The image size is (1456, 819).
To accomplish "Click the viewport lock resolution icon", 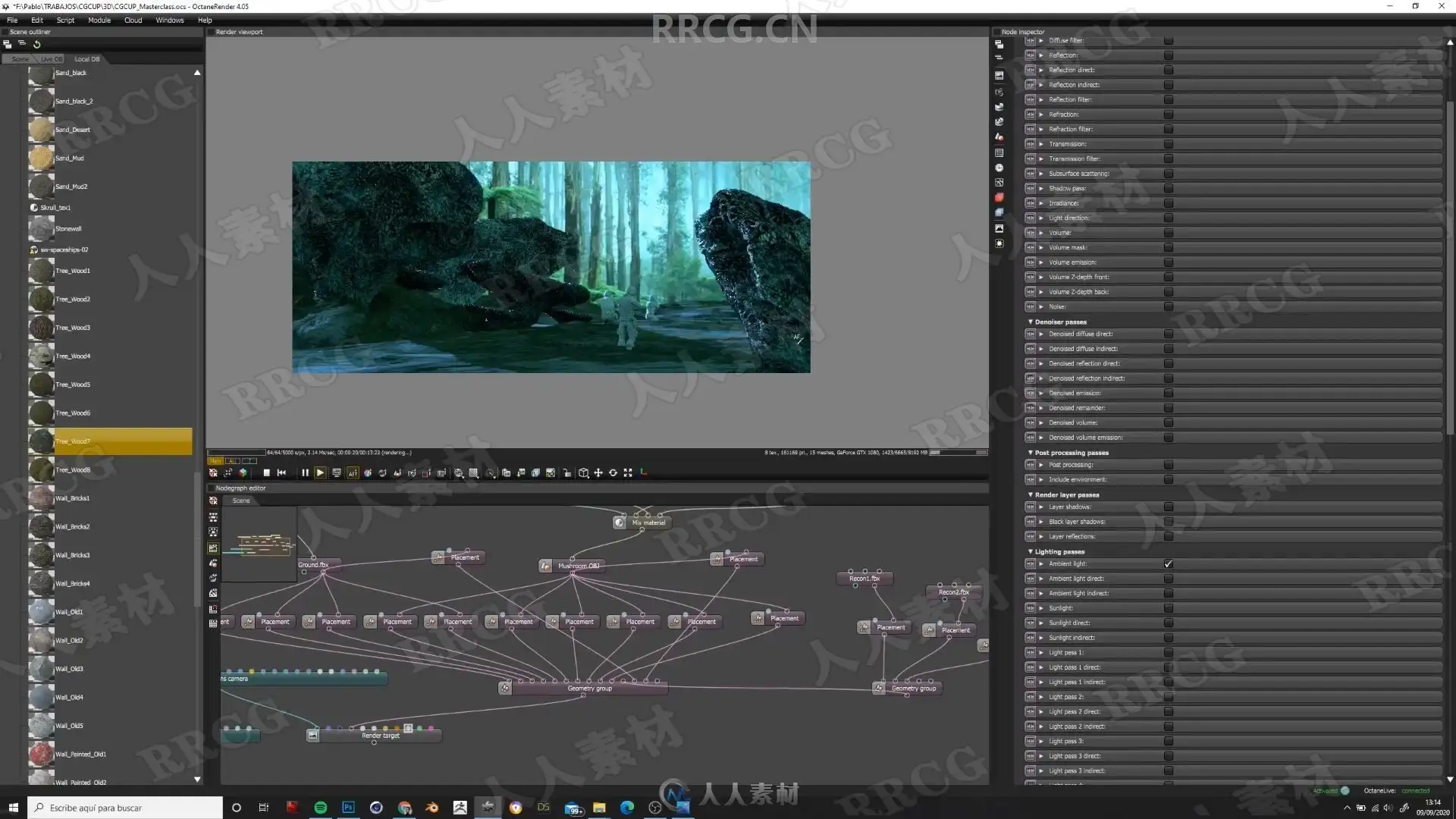I will point(567,472).
